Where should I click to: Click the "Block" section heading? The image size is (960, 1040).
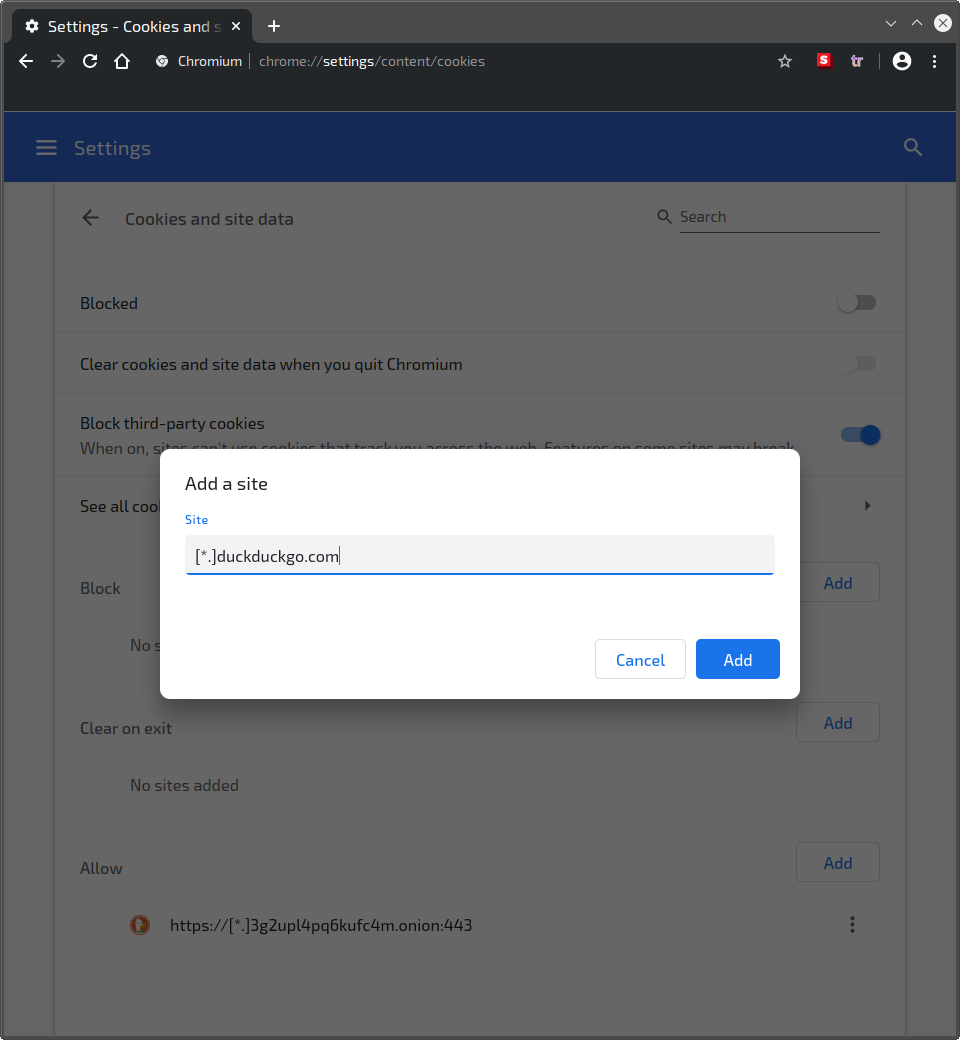(x=100, y=588)
